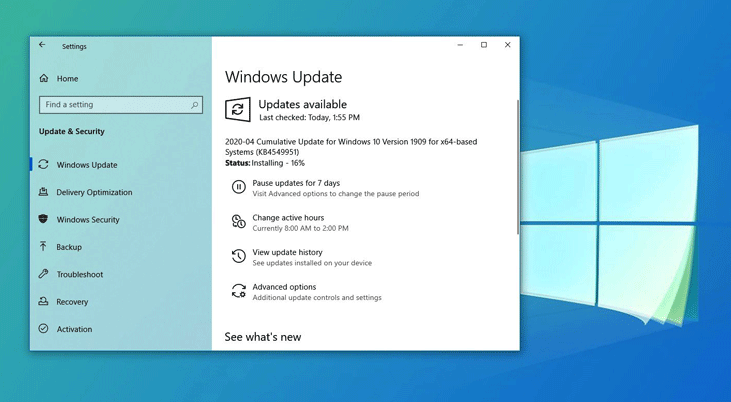The width and height of the screenshot is (731, 402).
Task: Select Pause updates for 7 days
Action: 296,183
